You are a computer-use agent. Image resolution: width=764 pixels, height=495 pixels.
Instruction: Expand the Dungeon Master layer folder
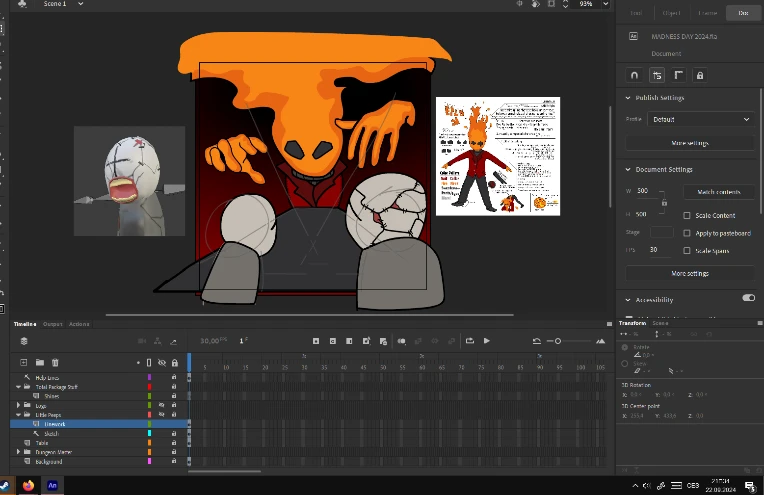click(18, 452)
